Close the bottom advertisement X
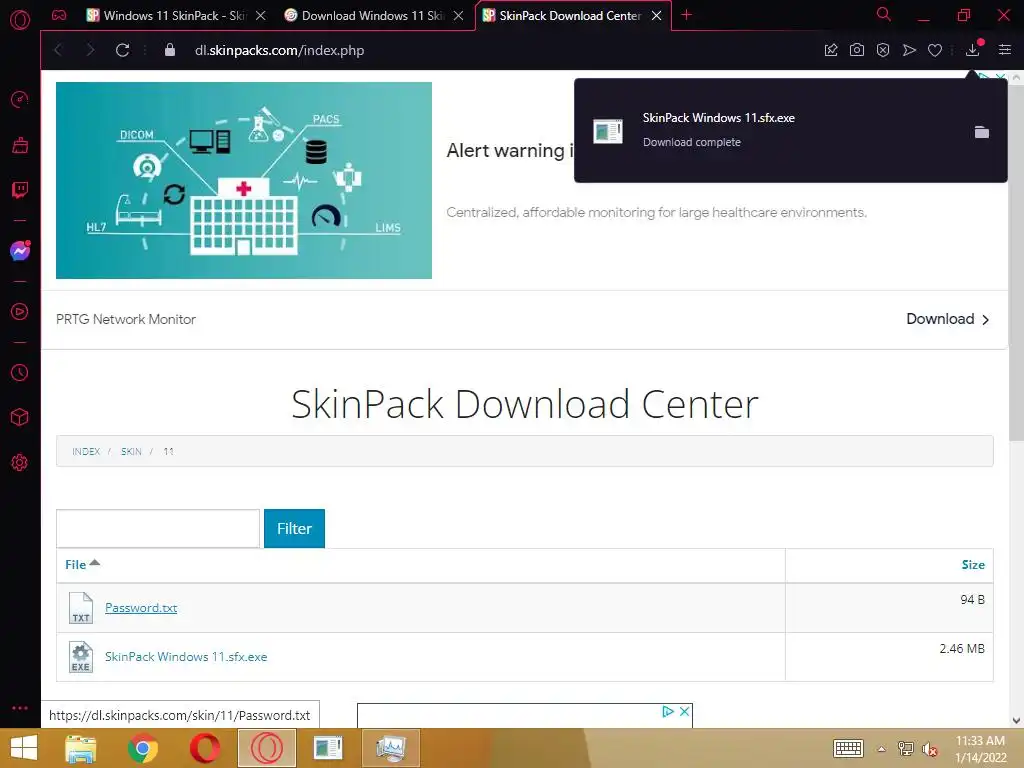 (684, 711)
